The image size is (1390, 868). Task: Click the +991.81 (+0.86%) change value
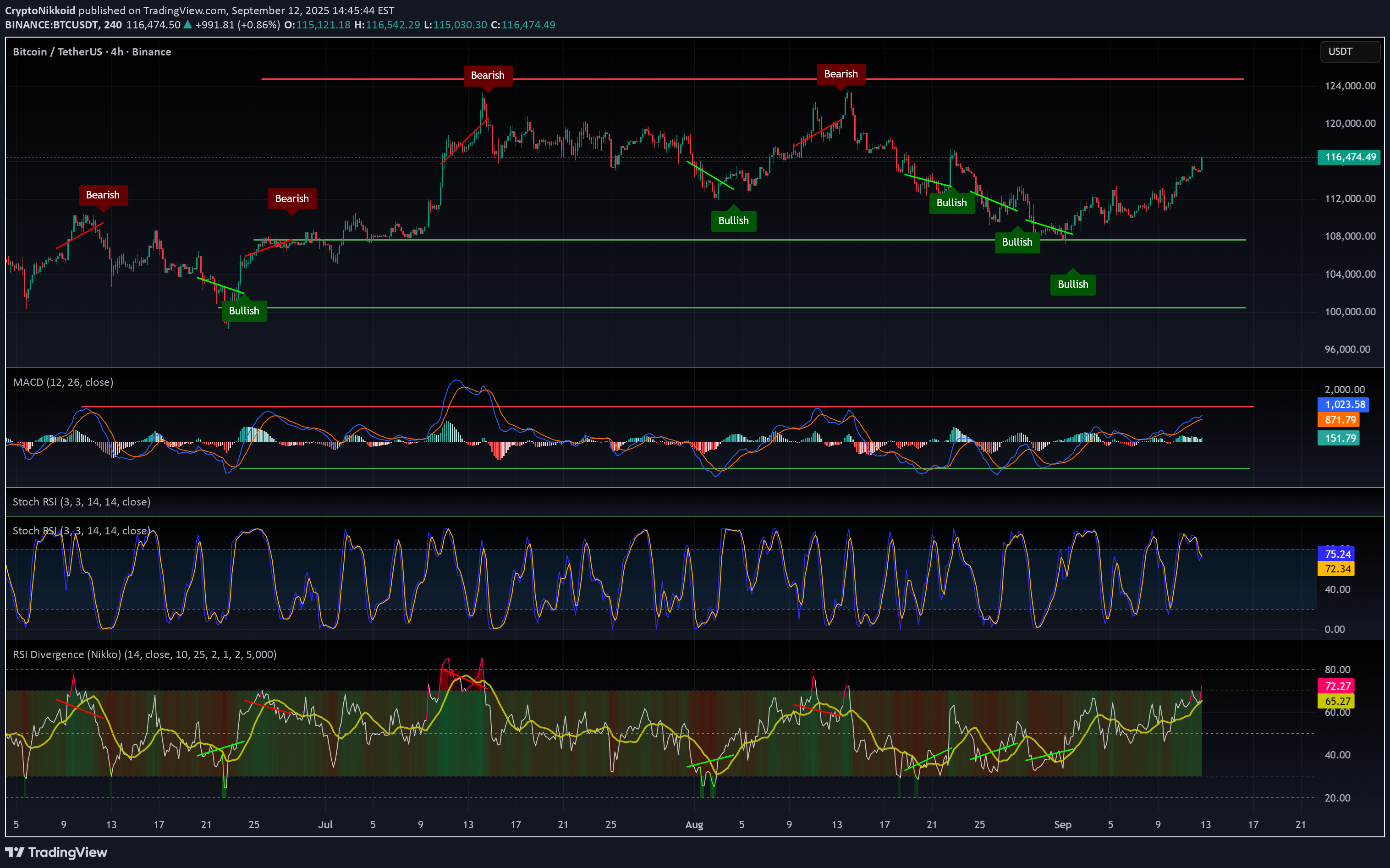pos(237,25)
